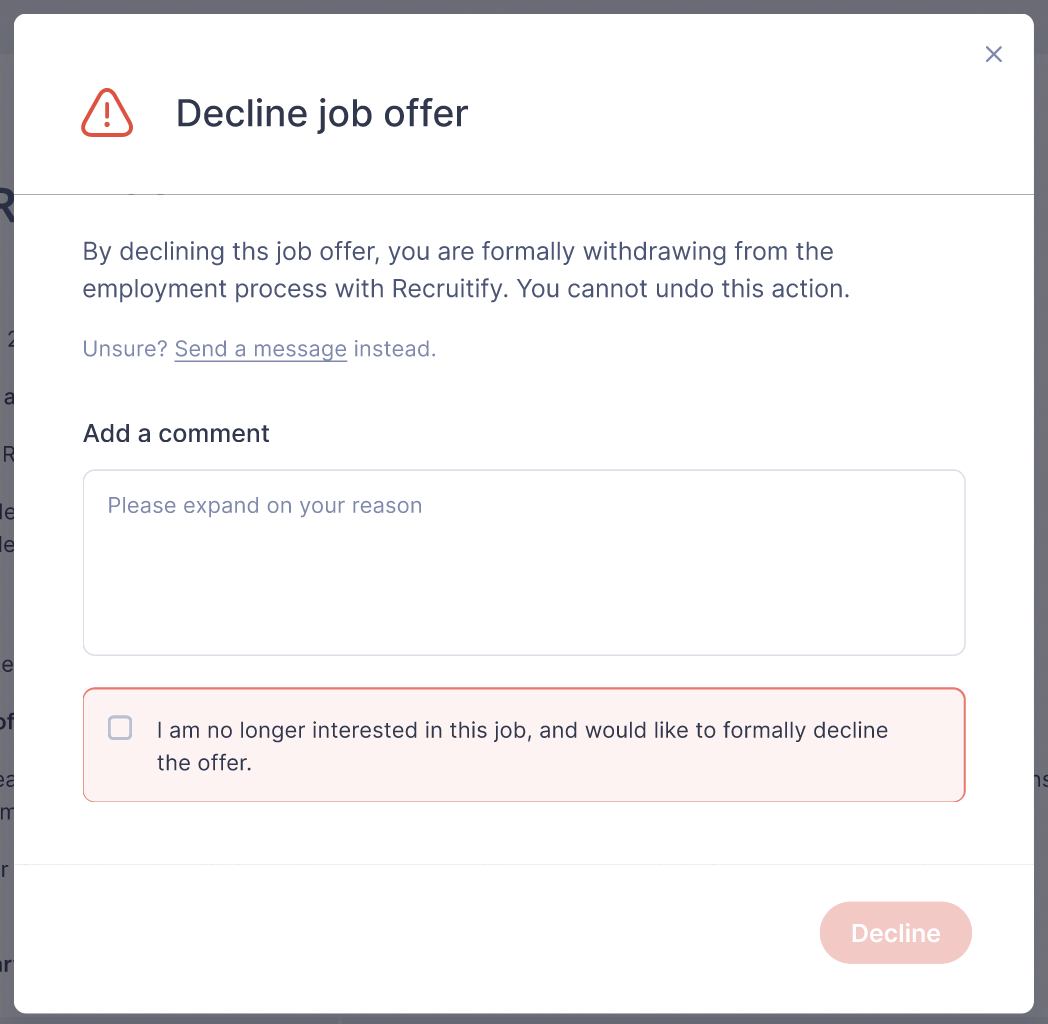
Task: Click the 'You cannot undo this action' sentence
Action: coord(683,289)
